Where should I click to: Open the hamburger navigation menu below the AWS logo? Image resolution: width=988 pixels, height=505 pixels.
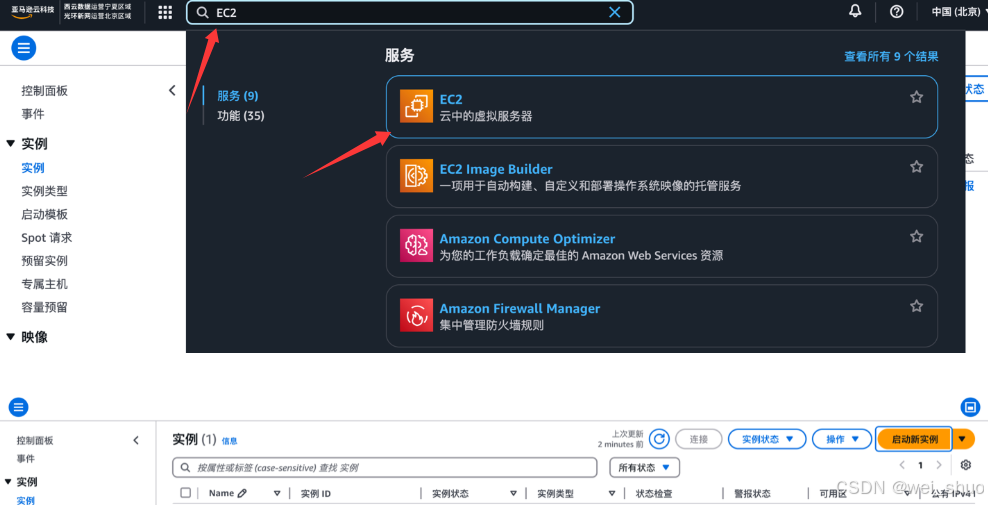[23, 48]
